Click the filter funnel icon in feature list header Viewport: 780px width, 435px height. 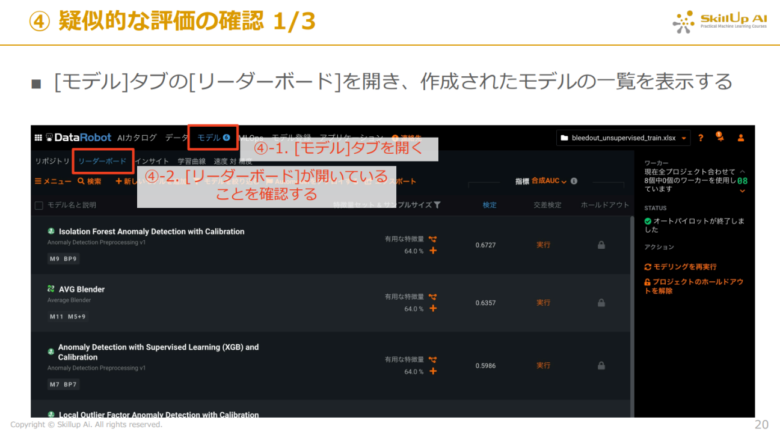click(437, 204)
